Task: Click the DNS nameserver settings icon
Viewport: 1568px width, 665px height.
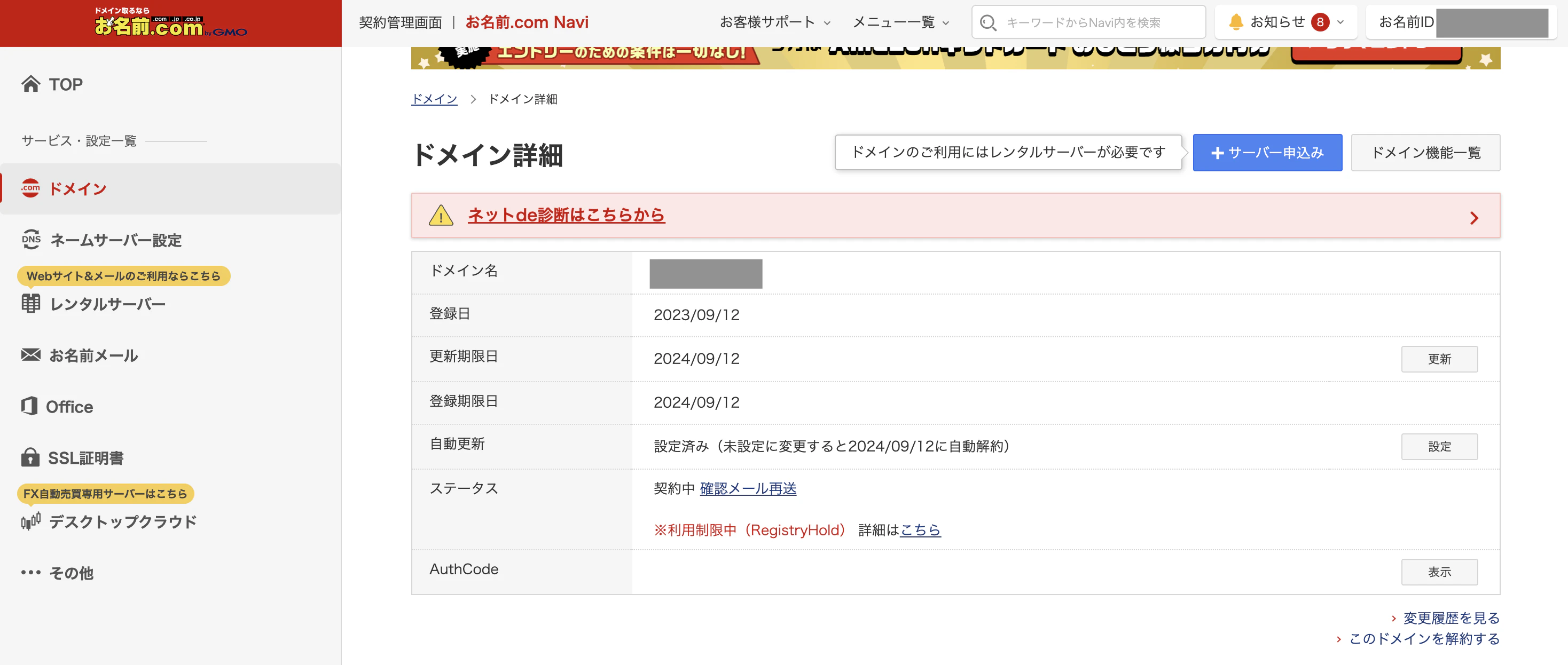Action: click(x=31, y=239)
